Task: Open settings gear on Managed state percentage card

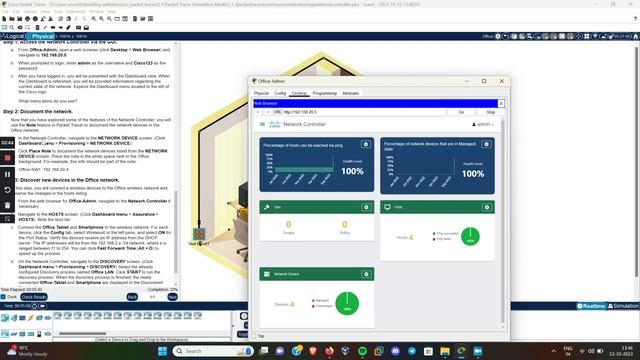Action: point(486,144)
